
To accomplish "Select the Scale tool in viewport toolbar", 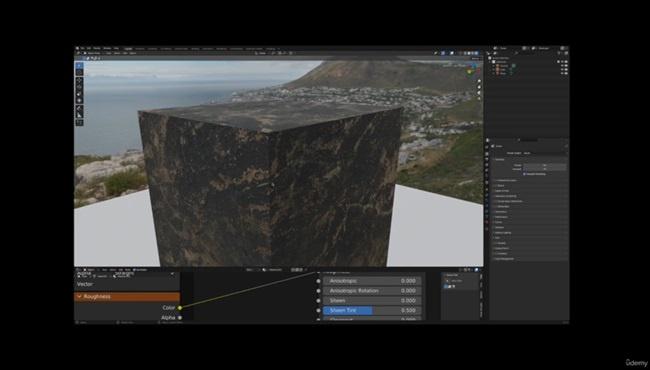I will (x=79, y=94).
